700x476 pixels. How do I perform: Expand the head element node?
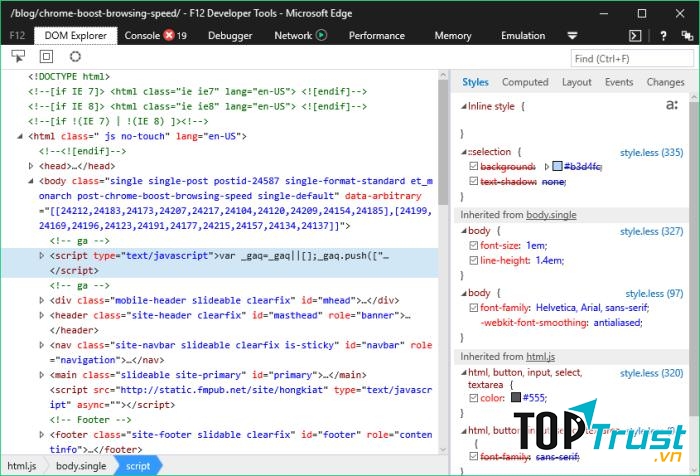pyautogui.click(x=31, y=166)
